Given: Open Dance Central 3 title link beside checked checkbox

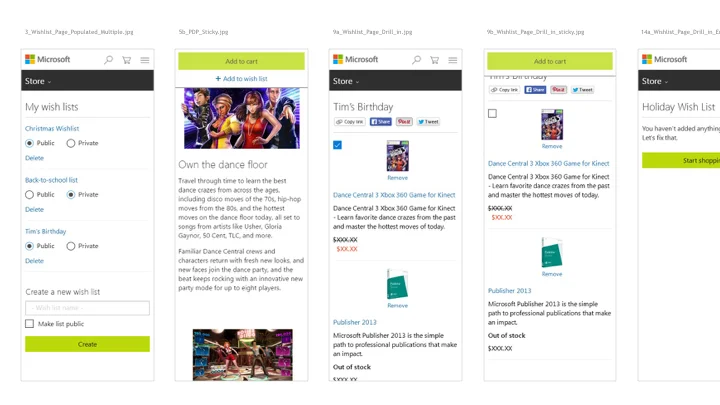Looking at the screenshot, I should 394,195.
